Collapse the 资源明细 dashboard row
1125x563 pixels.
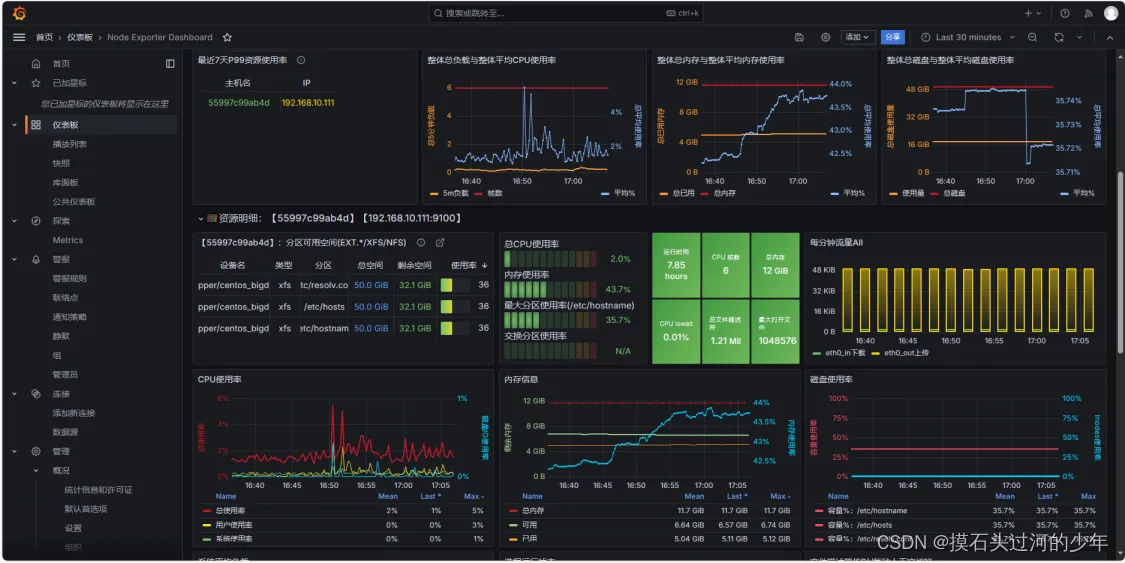click(x=201, y=218)
